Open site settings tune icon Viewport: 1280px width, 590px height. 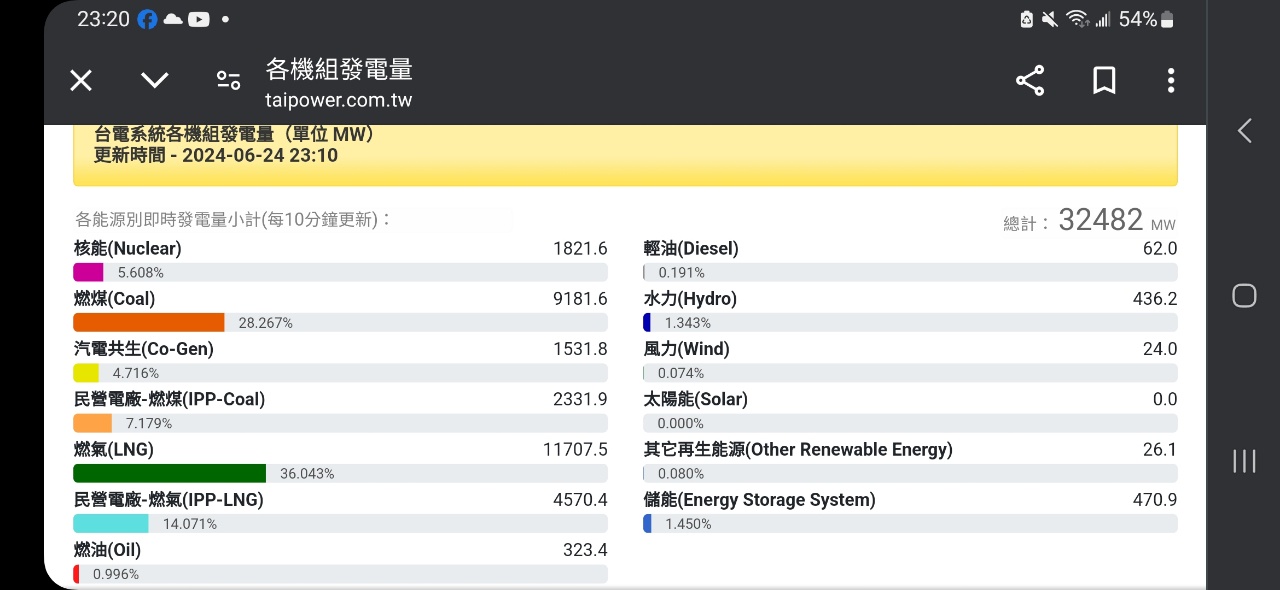point(228,81)
